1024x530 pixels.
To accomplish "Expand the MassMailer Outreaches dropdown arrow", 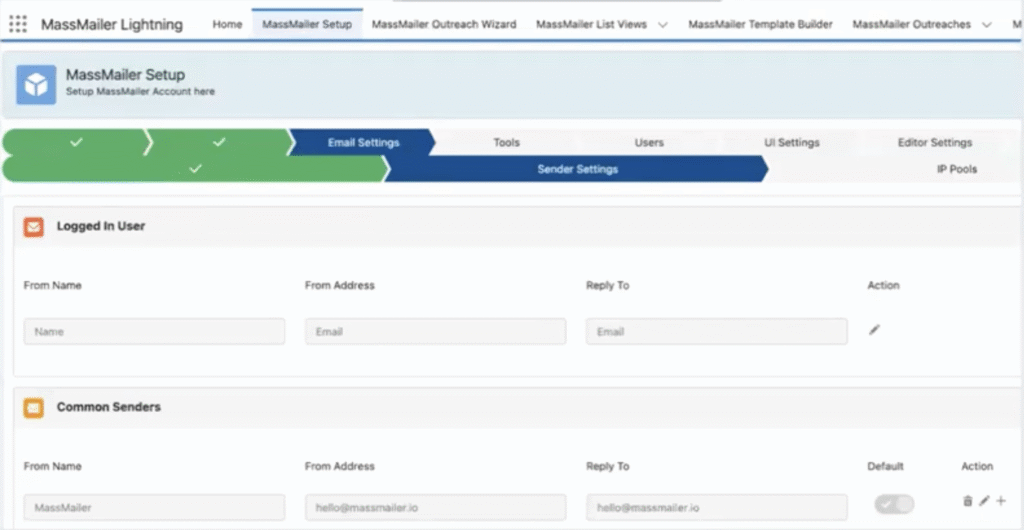I will (987, 24).
